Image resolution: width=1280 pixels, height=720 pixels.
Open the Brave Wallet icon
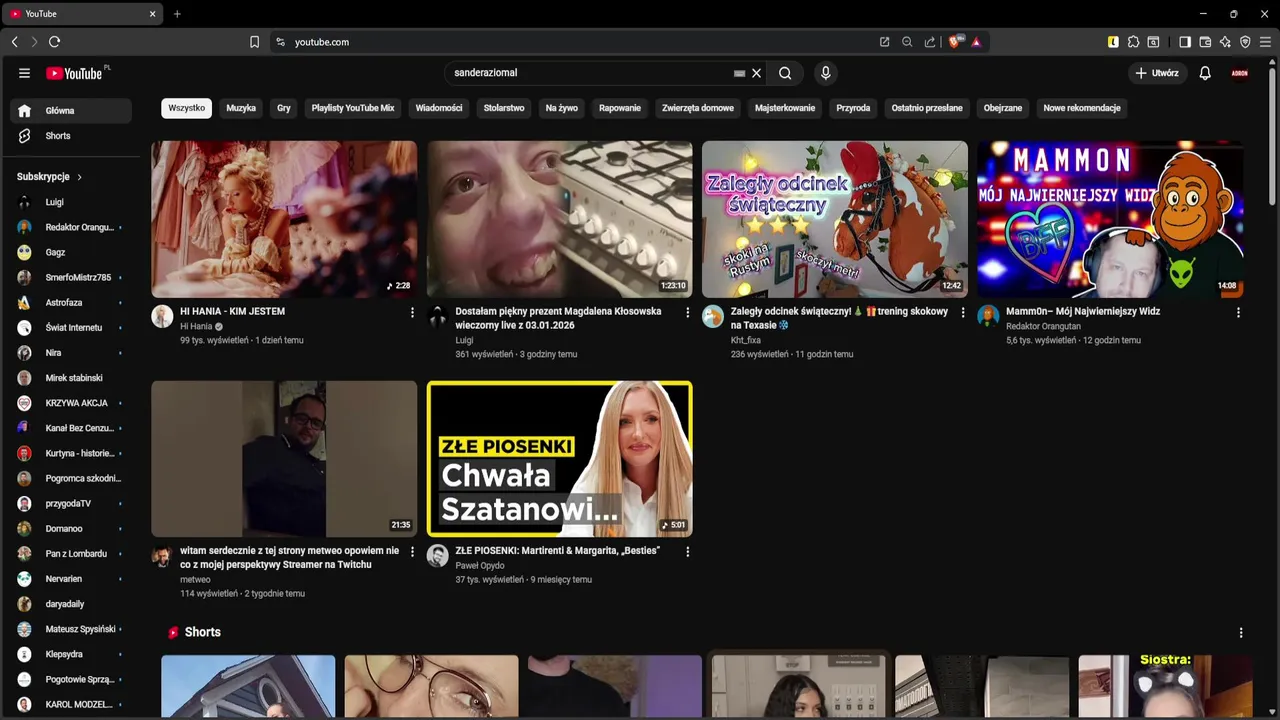tap(1205, 42)
